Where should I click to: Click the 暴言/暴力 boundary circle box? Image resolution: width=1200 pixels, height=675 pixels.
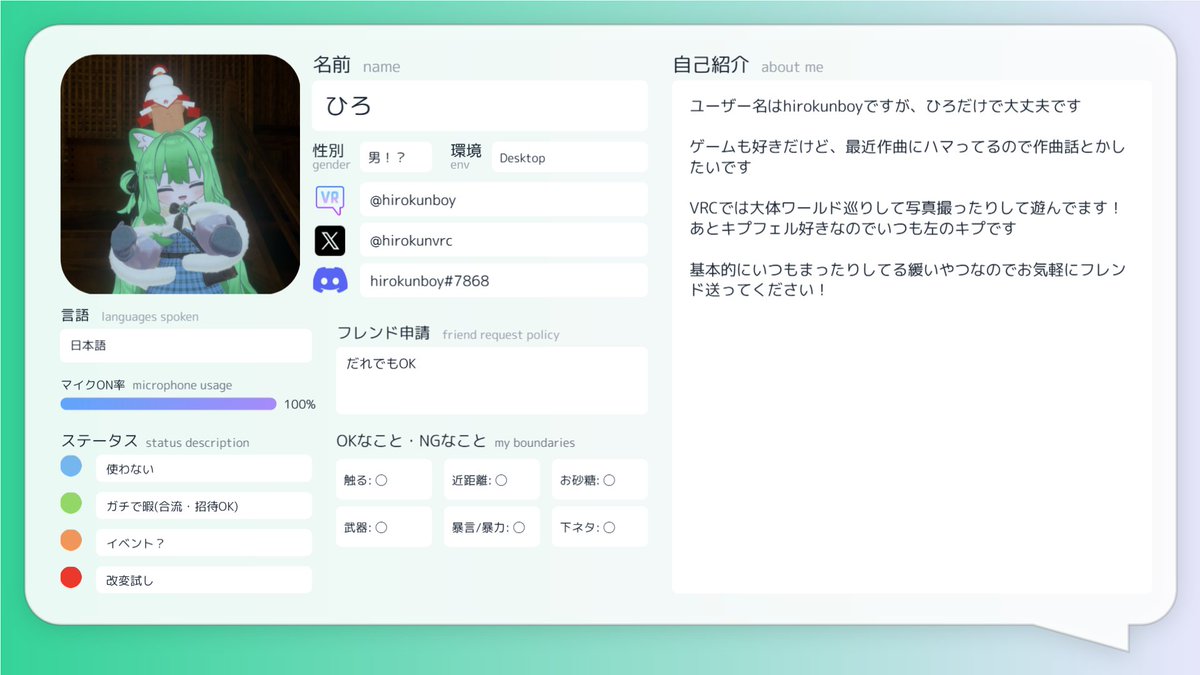tap(492, 527)
